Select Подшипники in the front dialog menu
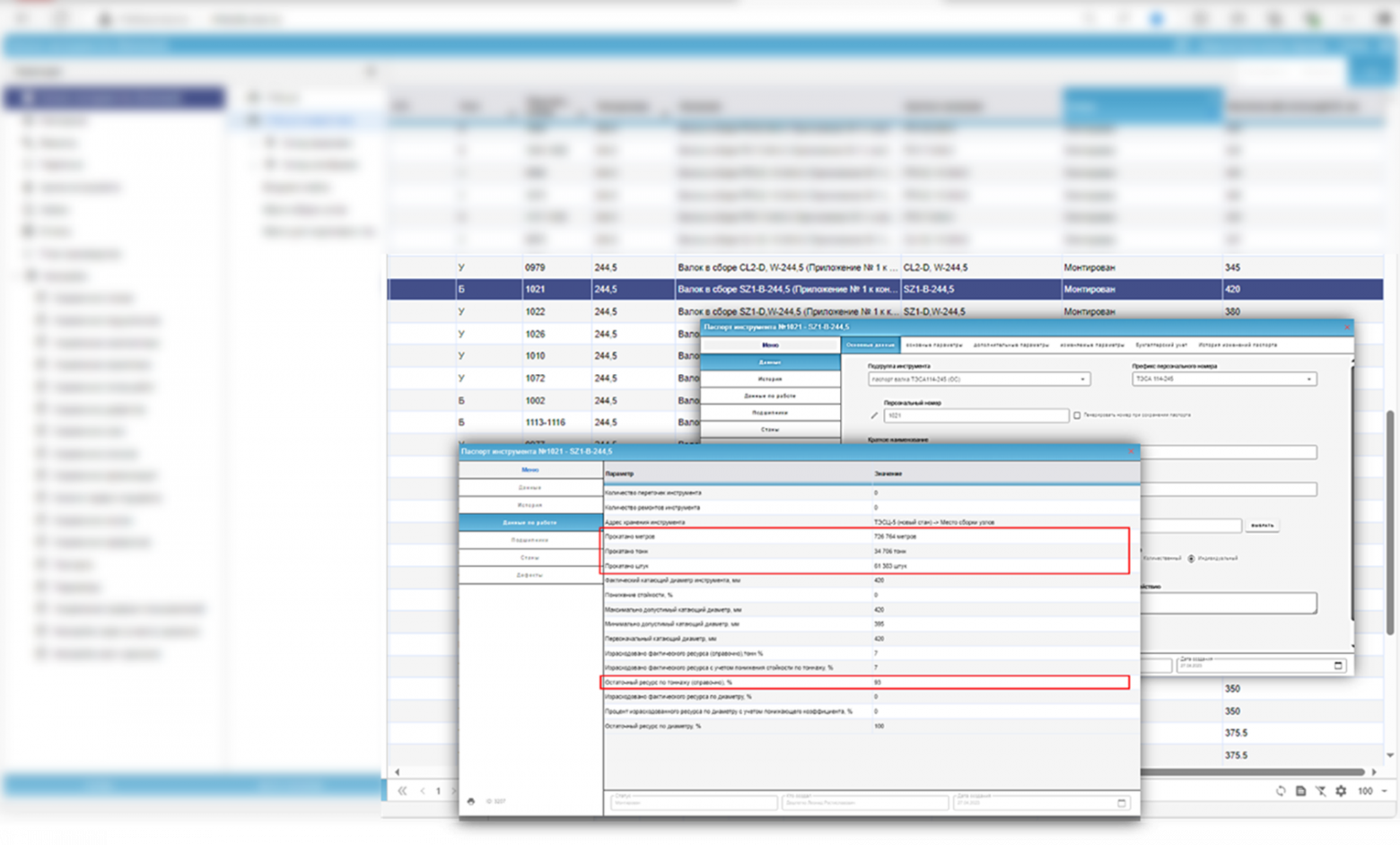Image resolution: width=1400 pixels, height=845 pixels. click(530, 540)
